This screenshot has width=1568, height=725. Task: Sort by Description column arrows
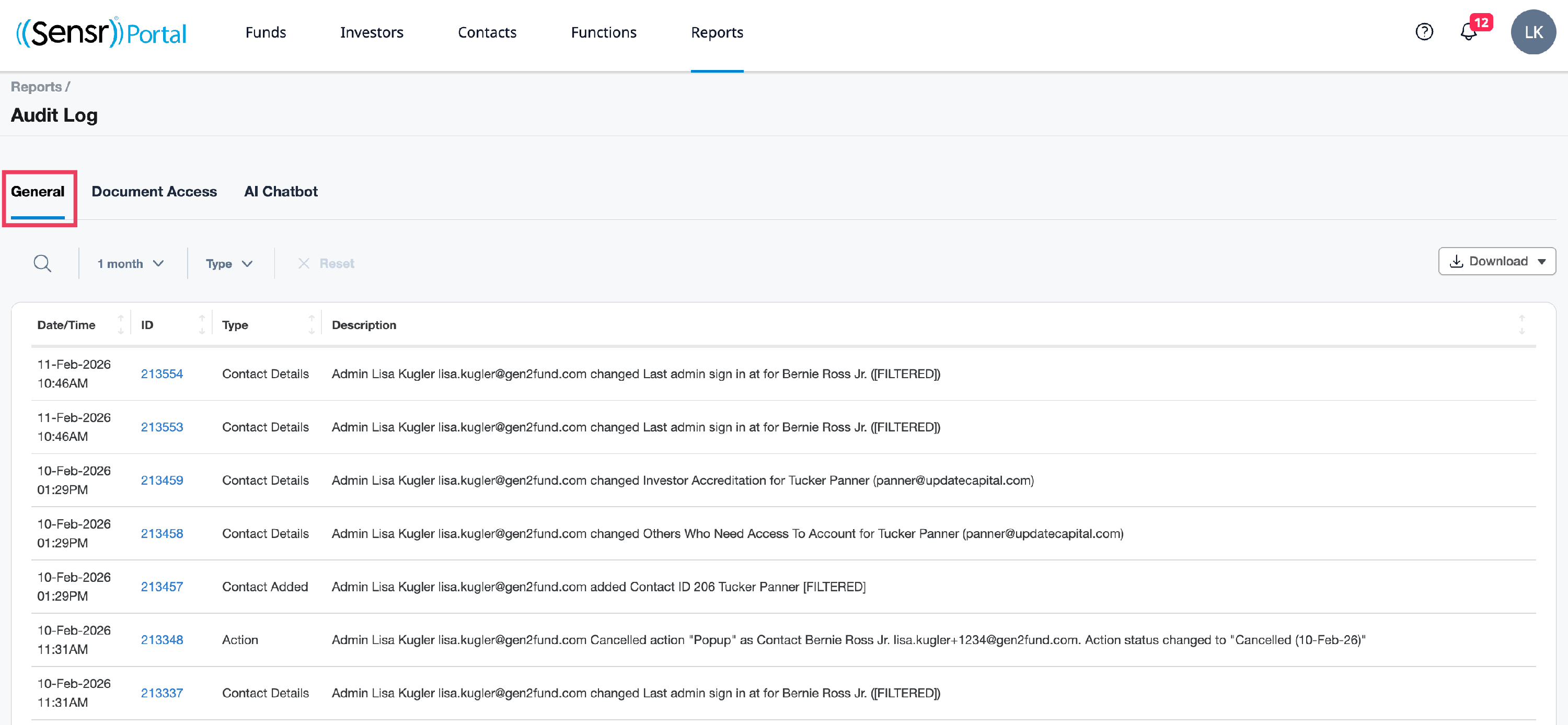(x=1521, y=325)
